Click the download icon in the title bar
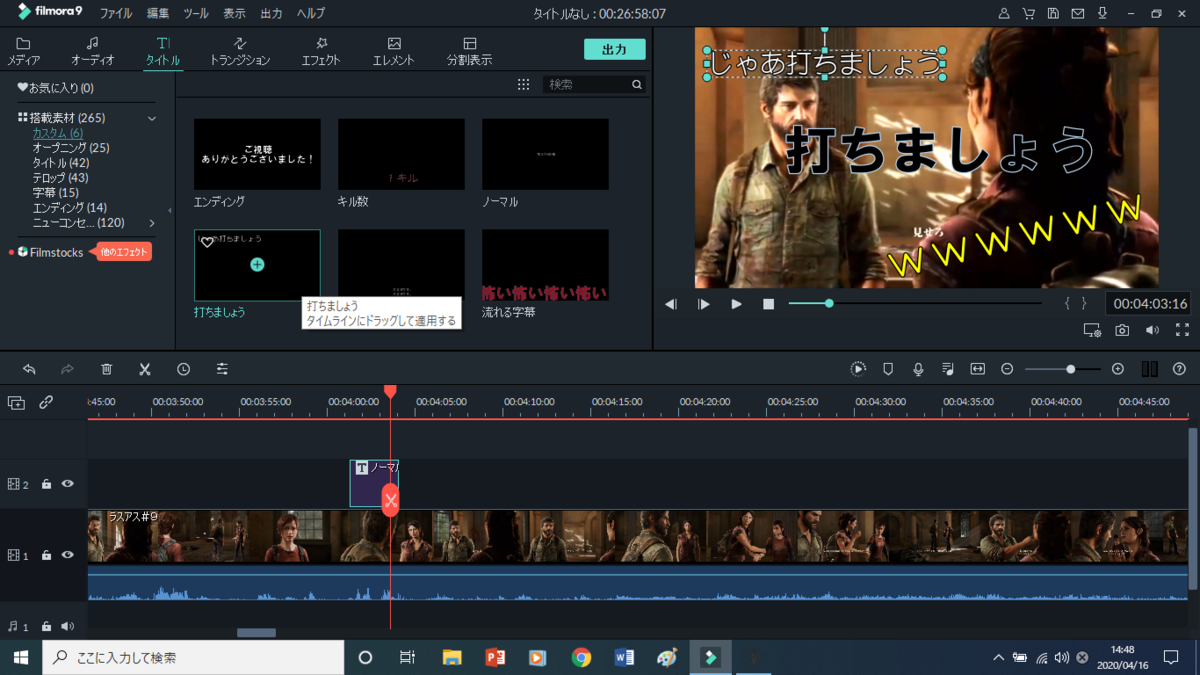Screen dimensions: 1200x675 (1103, 14)
